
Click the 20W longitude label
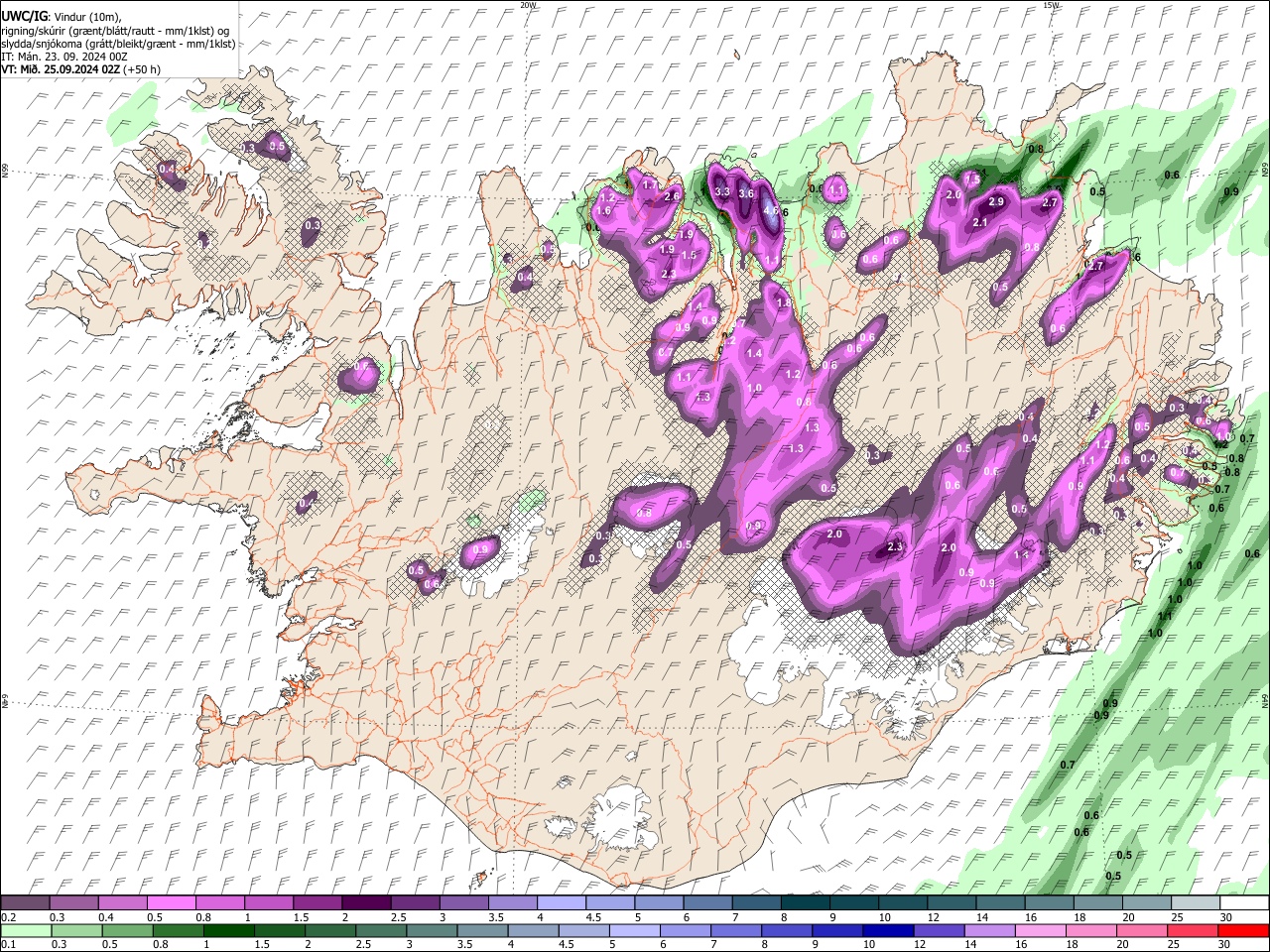[528, 5]
